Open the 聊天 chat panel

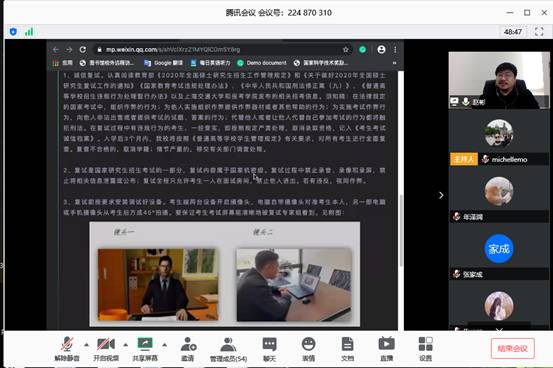269,349
